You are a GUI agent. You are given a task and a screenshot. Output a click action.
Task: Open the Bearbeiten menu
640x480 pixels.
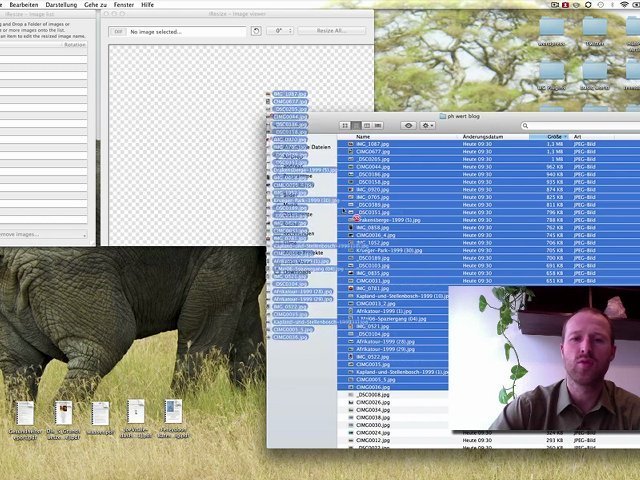(24, 5)
